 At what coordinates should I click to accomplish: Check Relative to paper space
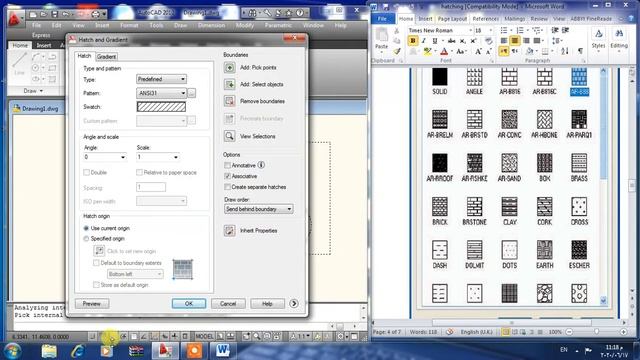point(139,173)
